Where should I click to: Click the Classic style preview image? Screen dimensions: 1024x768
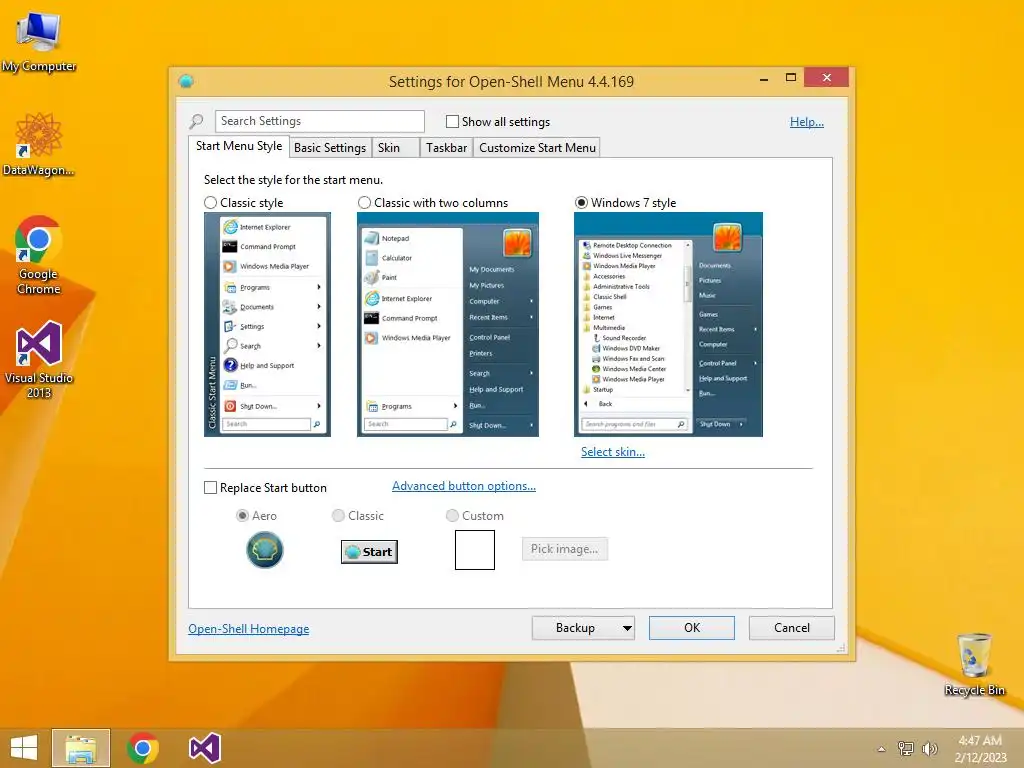pos(267,325)
